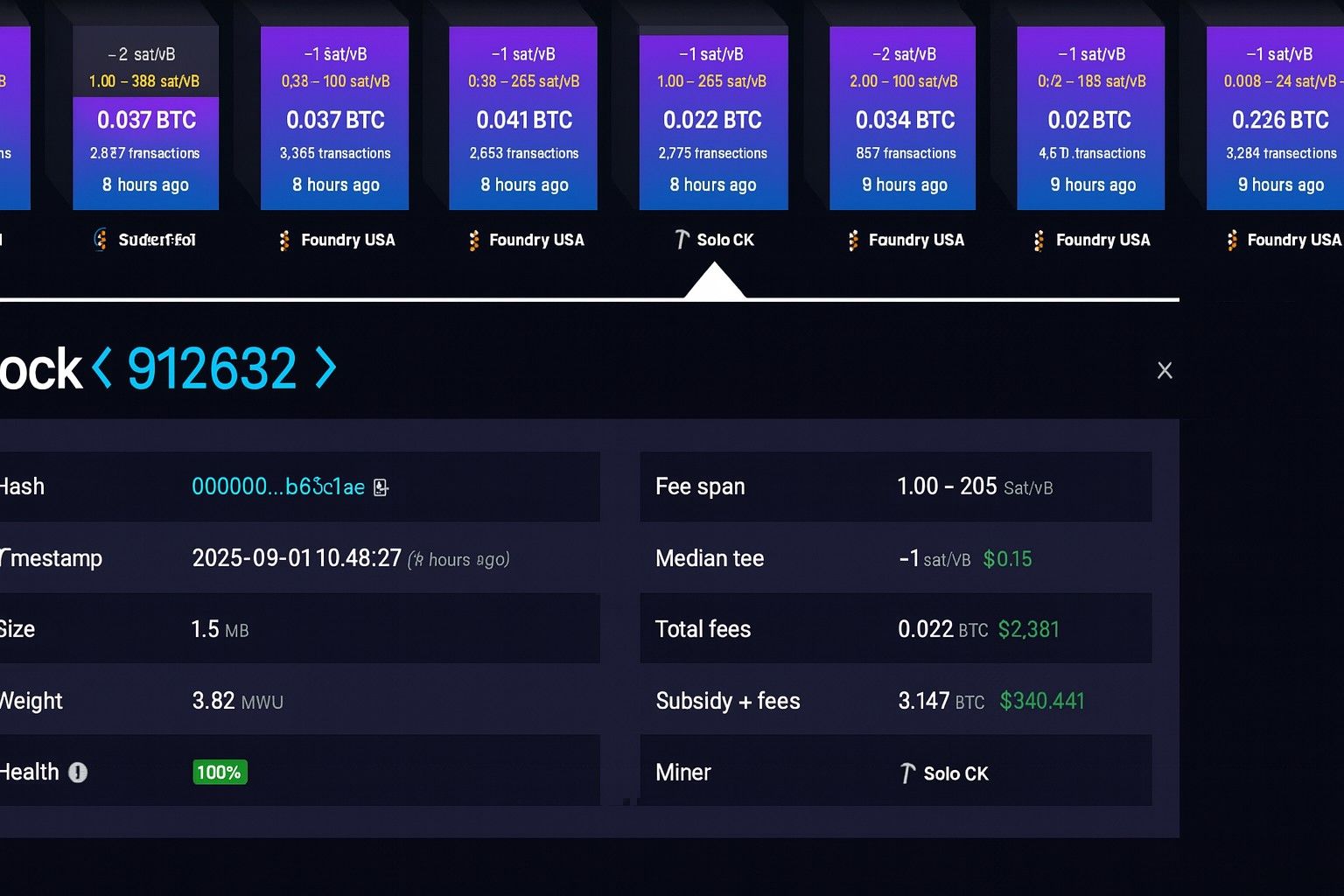Click Foundry USA icon below the 3,365 transactions block
This screenshot has height=896, width=1344.
[x=284, y=241]
